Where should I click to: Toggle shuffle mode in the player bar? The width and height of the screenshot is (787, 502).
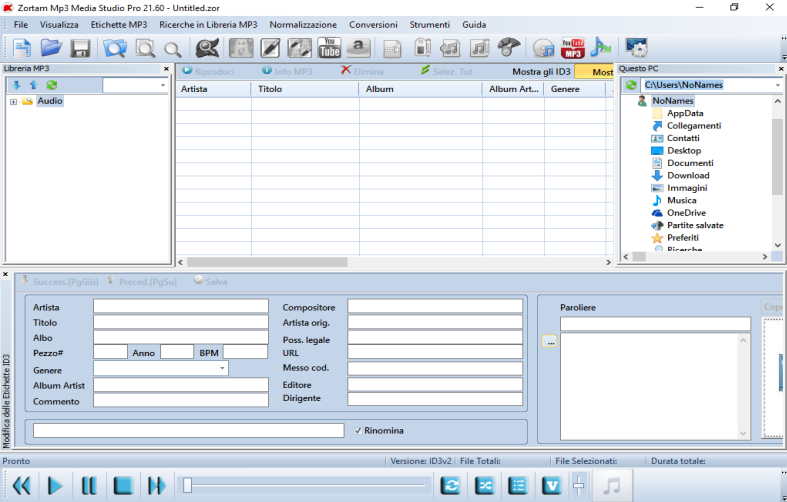click(484, 485)
